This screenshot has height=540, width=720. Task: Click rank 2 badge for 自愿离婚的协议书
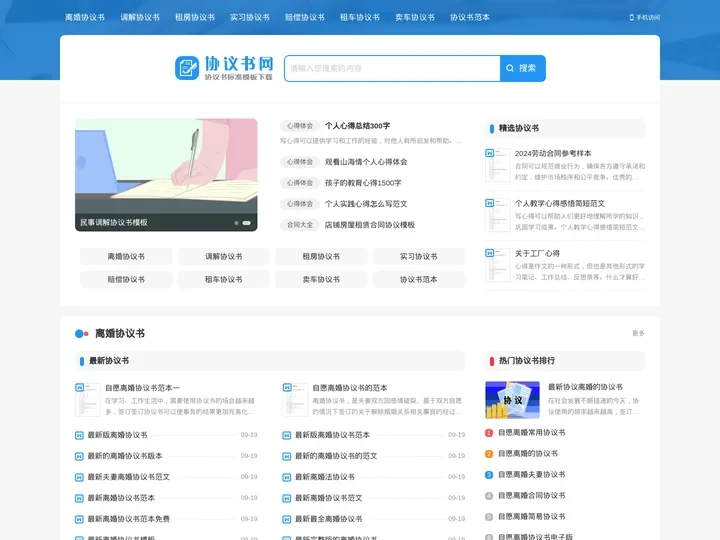point(489,454)
